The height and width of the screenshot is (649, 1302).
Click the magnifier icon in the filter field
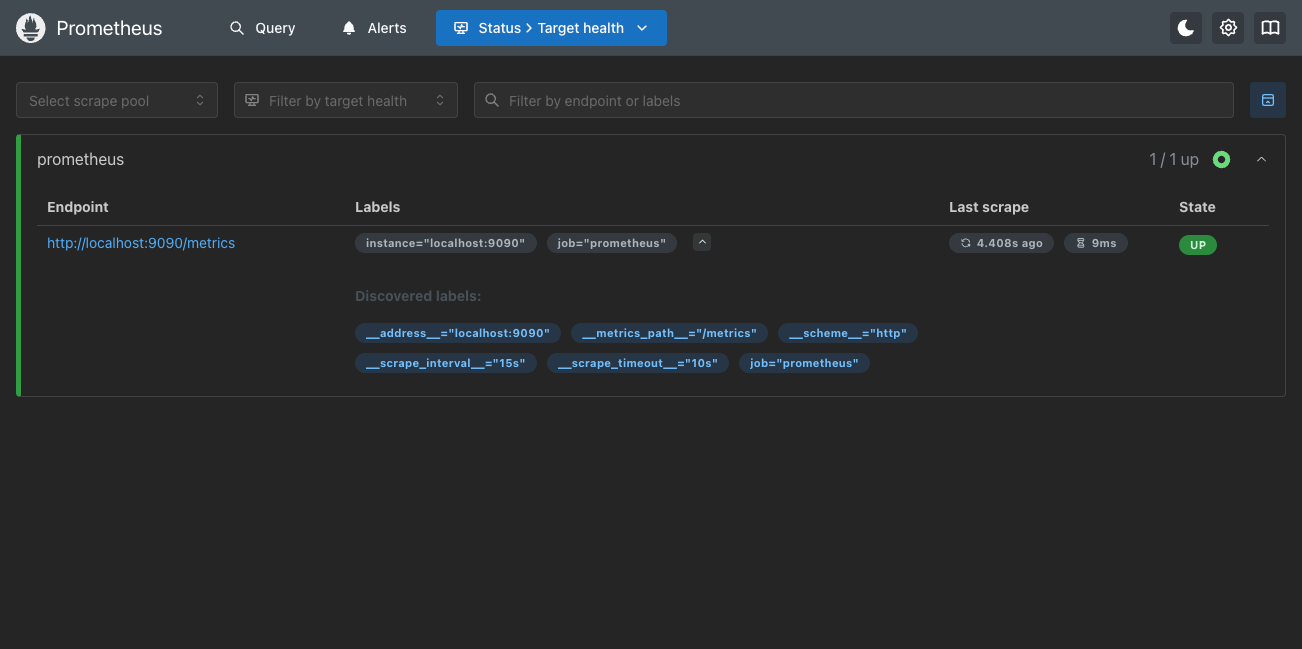click(491, 100)
